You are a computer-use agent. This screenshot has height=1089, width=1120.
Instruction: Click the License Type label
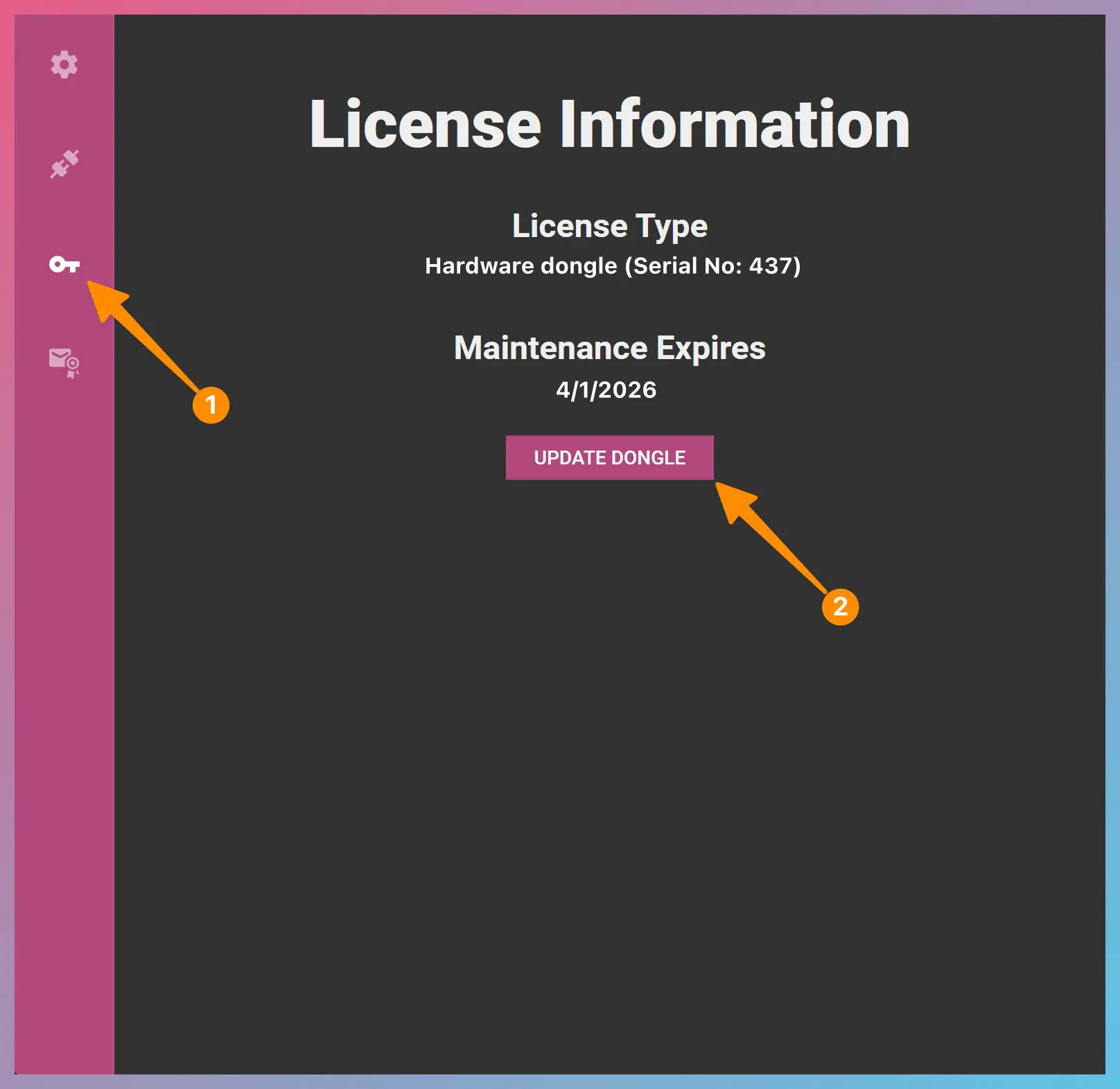[609, 225]
